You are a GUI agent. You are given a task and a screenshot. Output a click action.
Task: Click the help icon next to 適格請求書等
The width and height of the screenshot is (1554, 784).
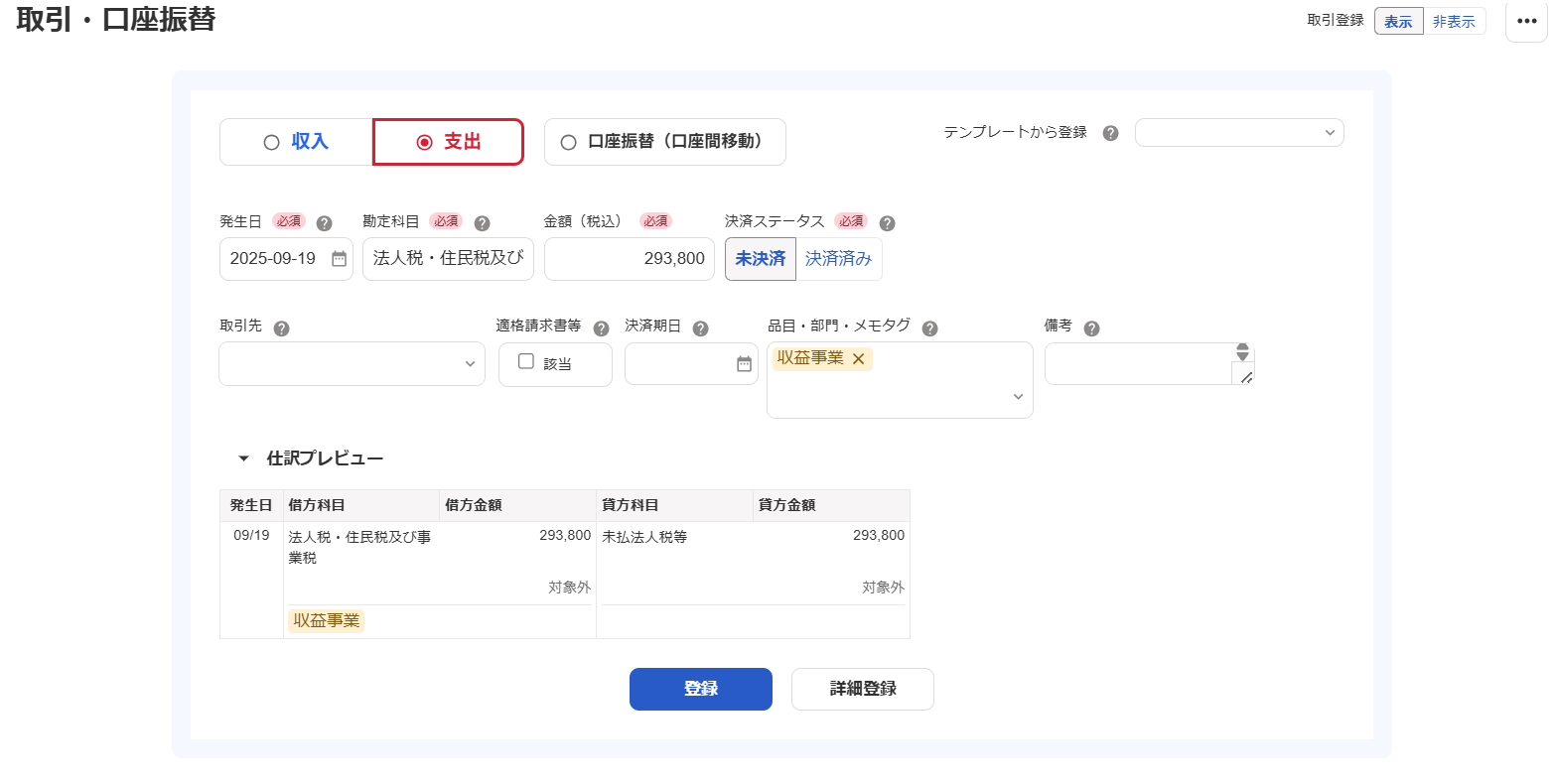[x=601, y=328]
